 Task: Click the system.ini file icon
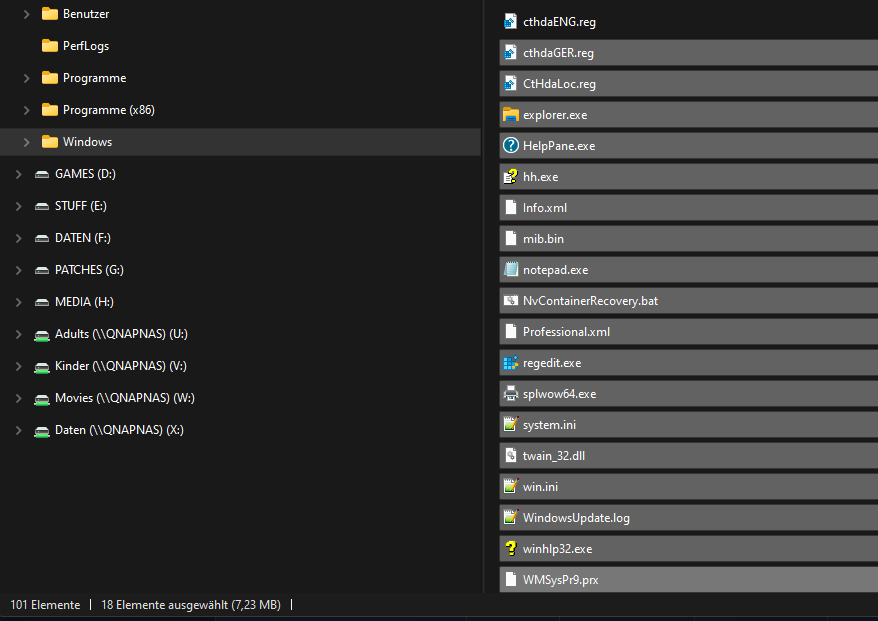[510, 424]
